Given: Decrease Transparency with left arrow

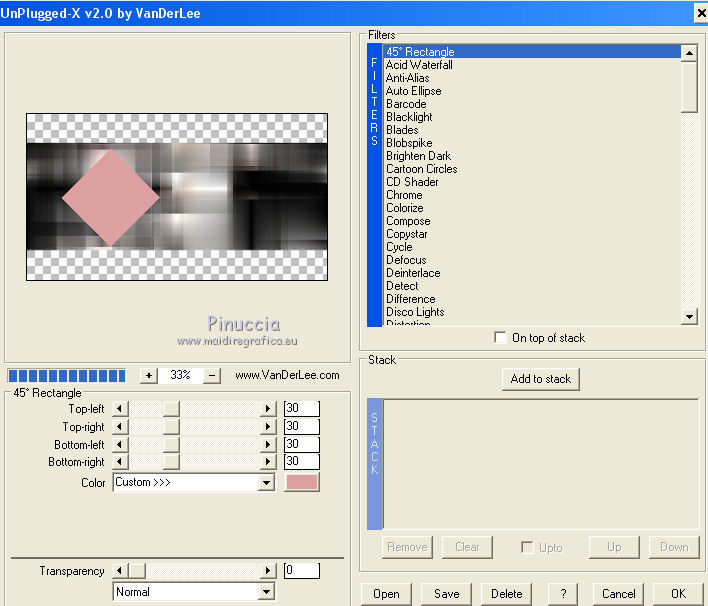Looking at the screenshot, I should pos(120,571).
